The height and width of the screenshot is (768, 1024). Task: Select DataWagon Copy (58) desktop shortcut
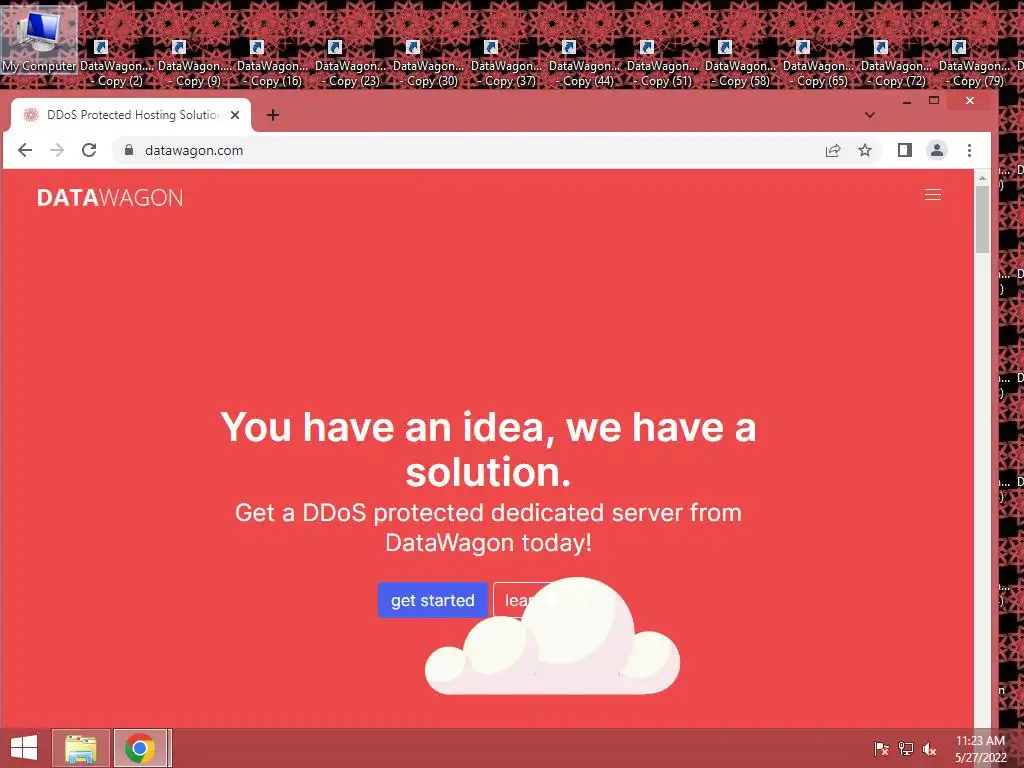point(741,64)
